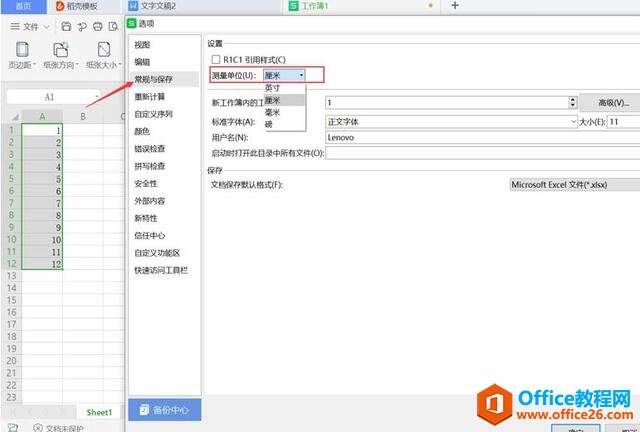Choose 英寸 from the unit list

point(284,88)
